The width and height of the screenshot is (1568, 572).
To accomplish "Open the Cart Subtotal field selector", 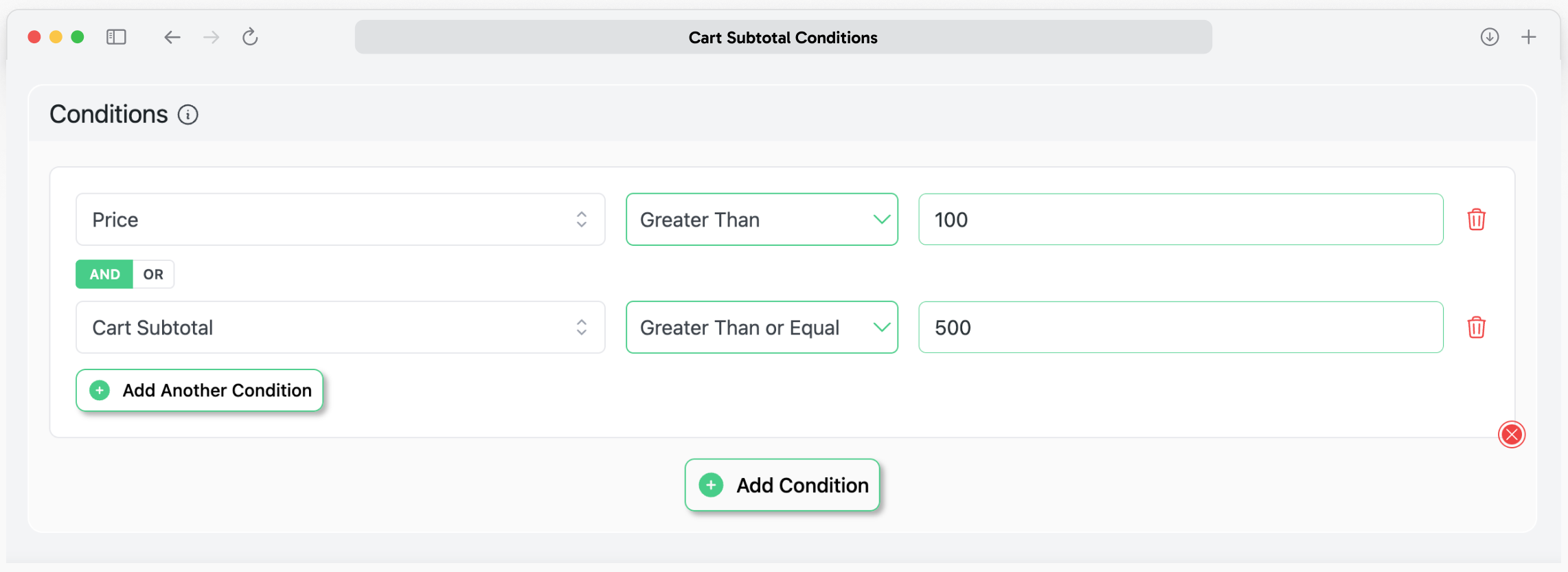I will [x=340, y=328].
